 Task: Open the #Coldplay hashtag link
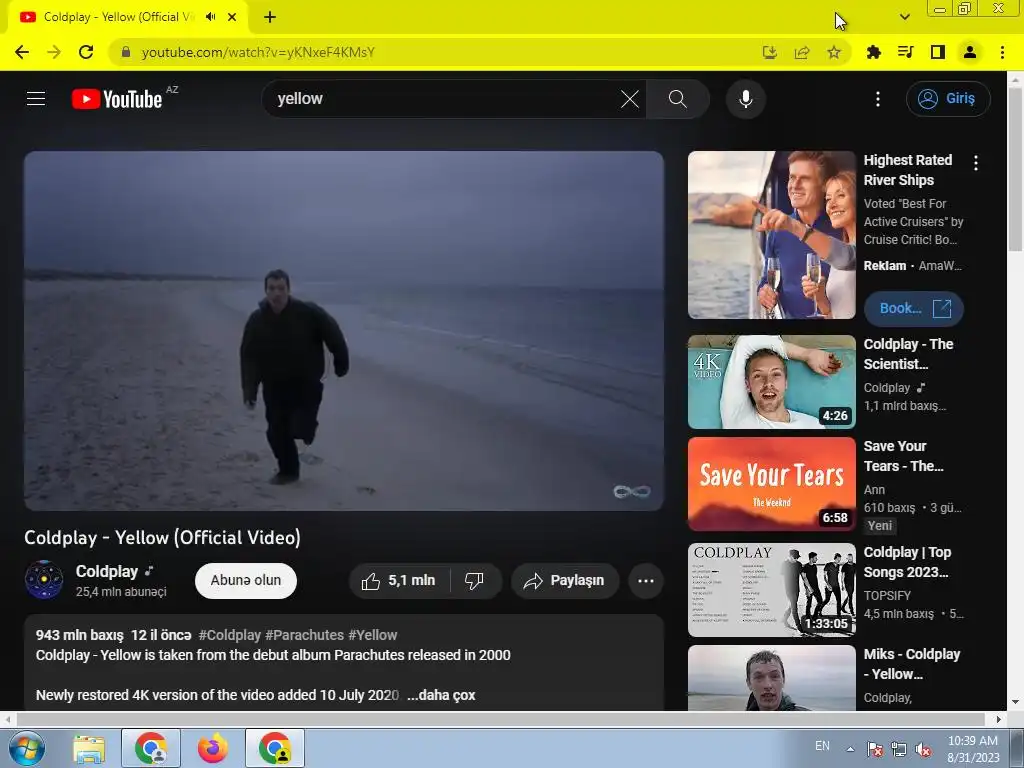229,635
